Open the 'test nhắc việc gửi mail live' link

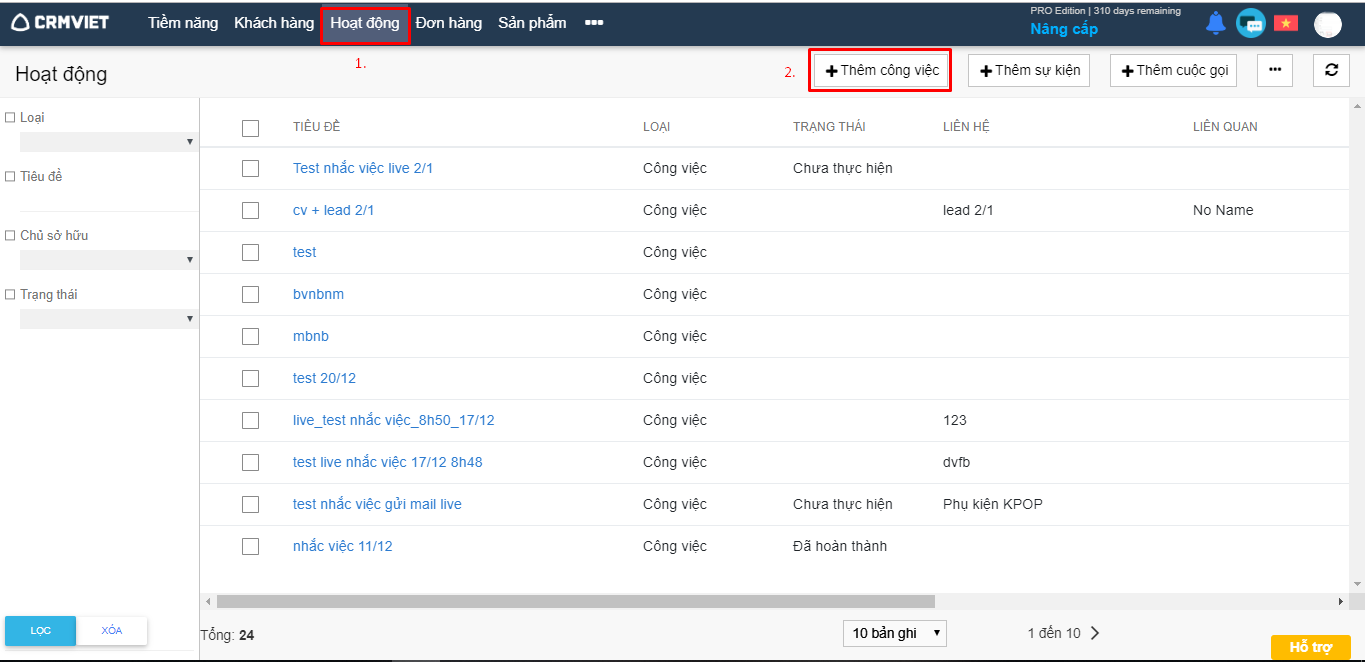click(377, 504)
